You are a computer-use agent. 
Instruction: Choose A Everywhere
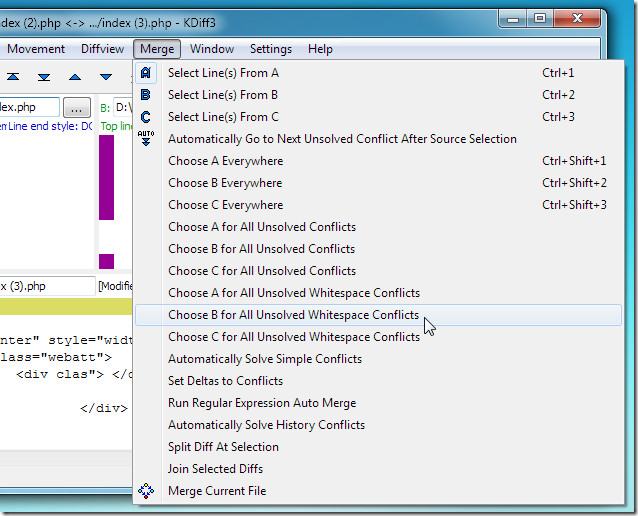(378, 161)
